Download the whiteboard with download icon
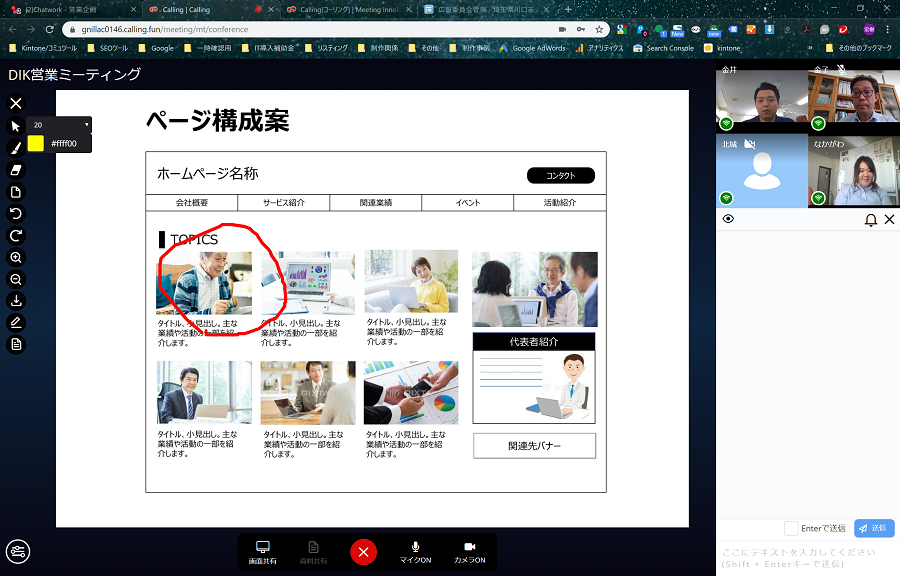The width and height of the screenshot is (900, 576). point(15,301)
